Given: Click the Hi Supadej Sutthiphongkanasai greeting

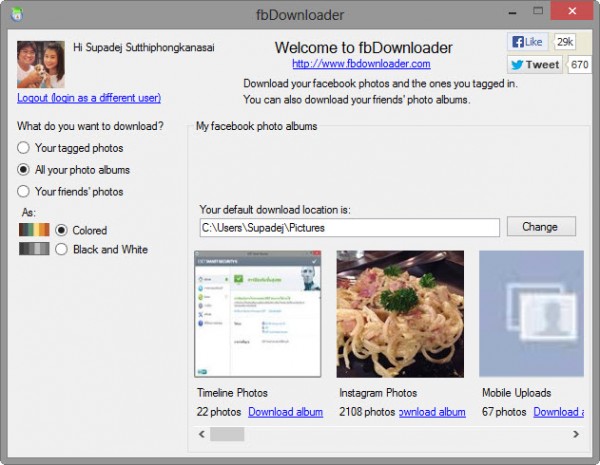Looking at the screenshot, I should coord(144,47).
